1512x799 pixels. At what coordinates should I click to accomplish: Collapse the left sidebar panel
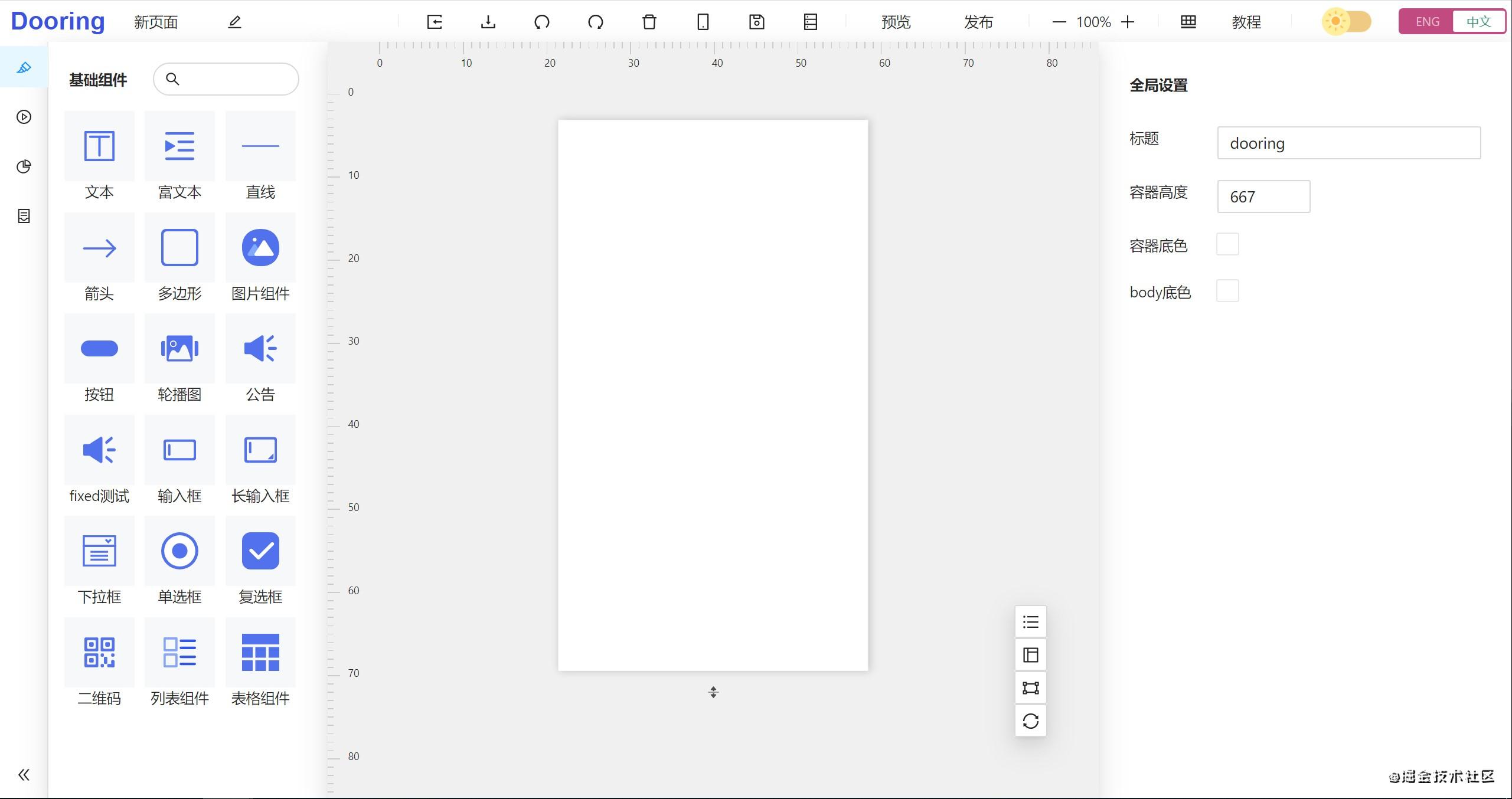click(24, 774)
